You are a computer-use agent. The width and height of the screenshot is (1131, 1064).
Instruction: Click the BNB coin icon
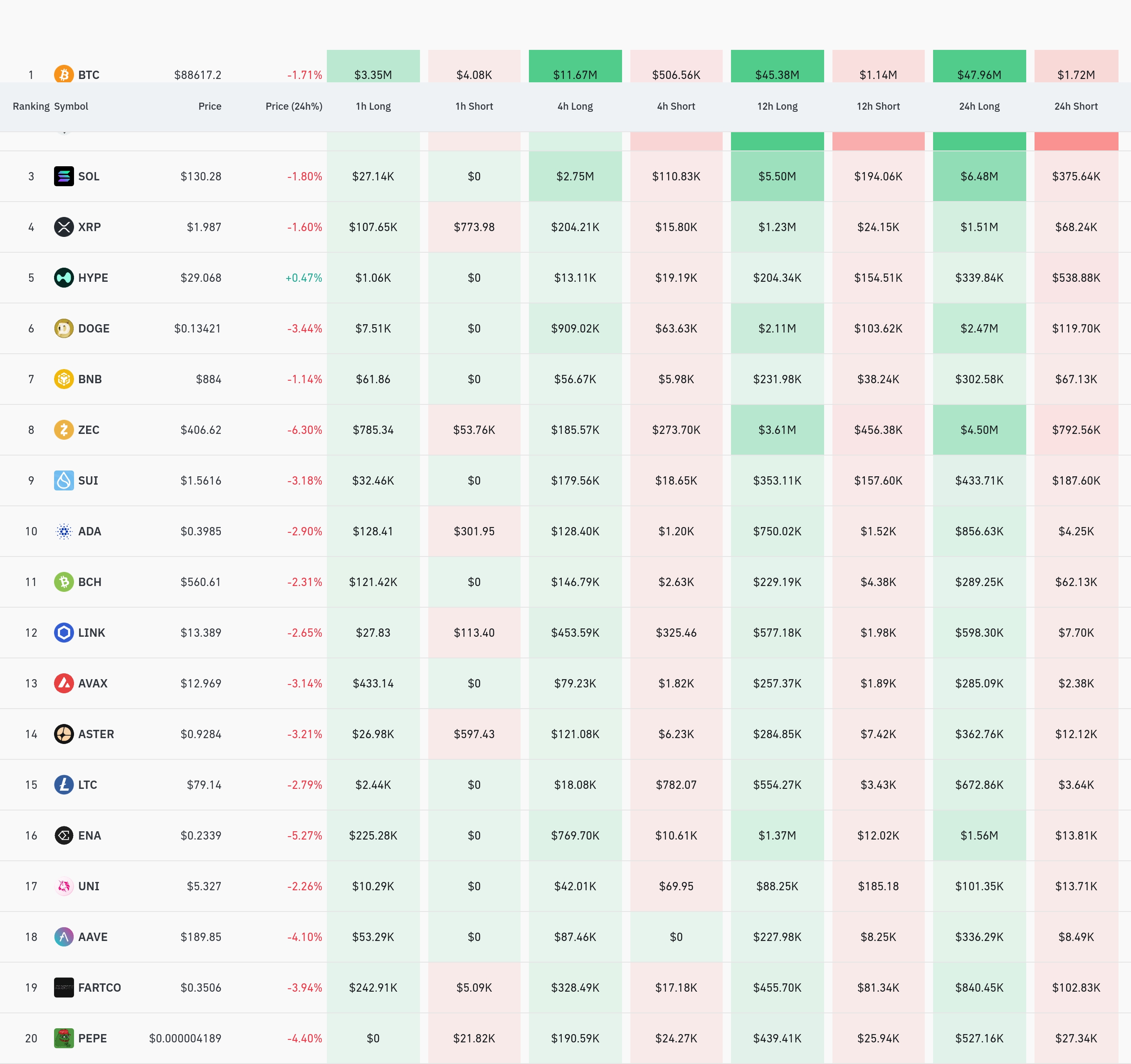point(64,379)
